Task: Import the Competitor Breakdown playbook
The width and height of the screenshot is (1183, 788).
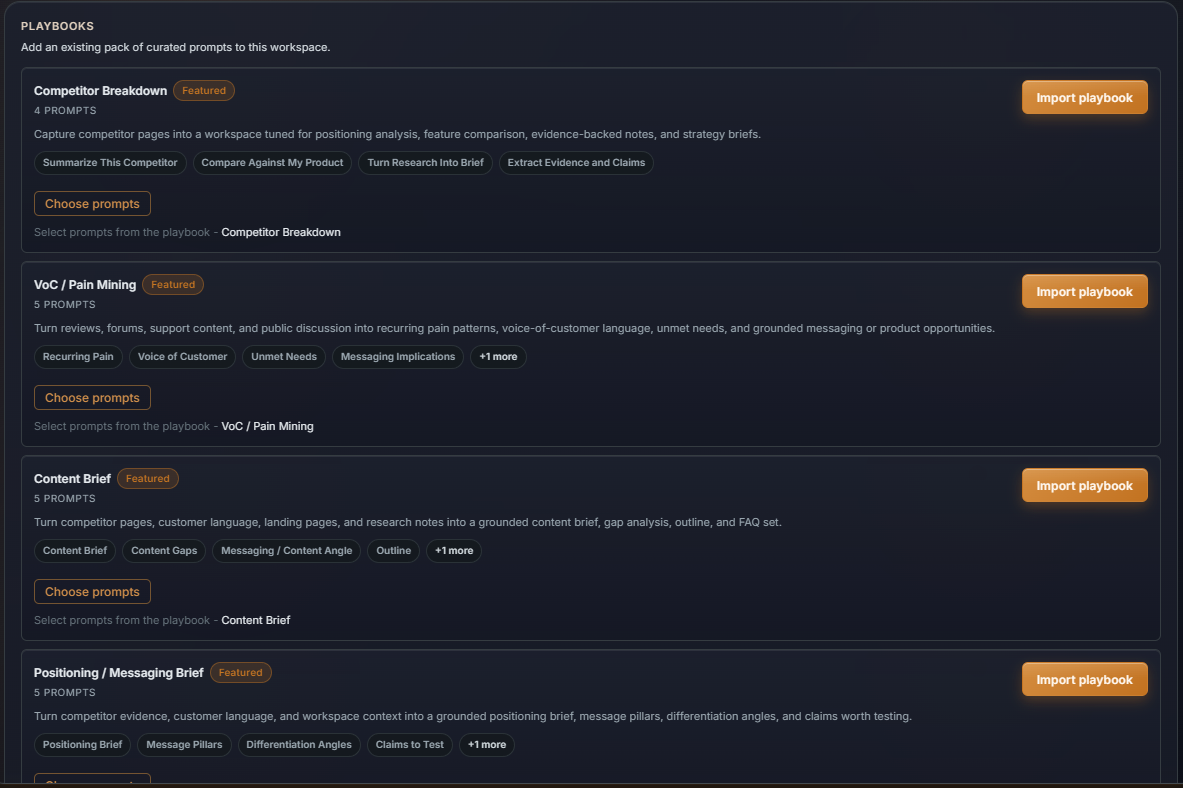Action: coord(1084,97)
